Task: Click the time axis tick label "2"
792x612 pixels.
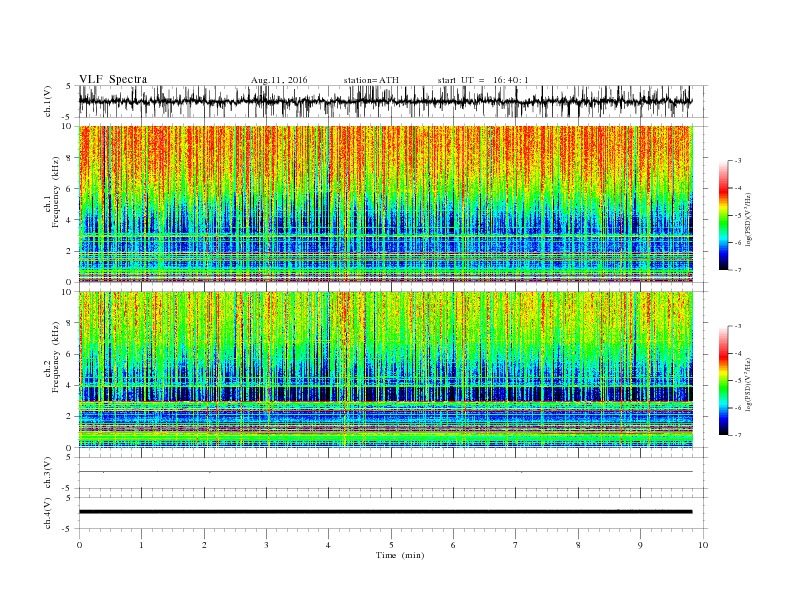Action: 204,545
